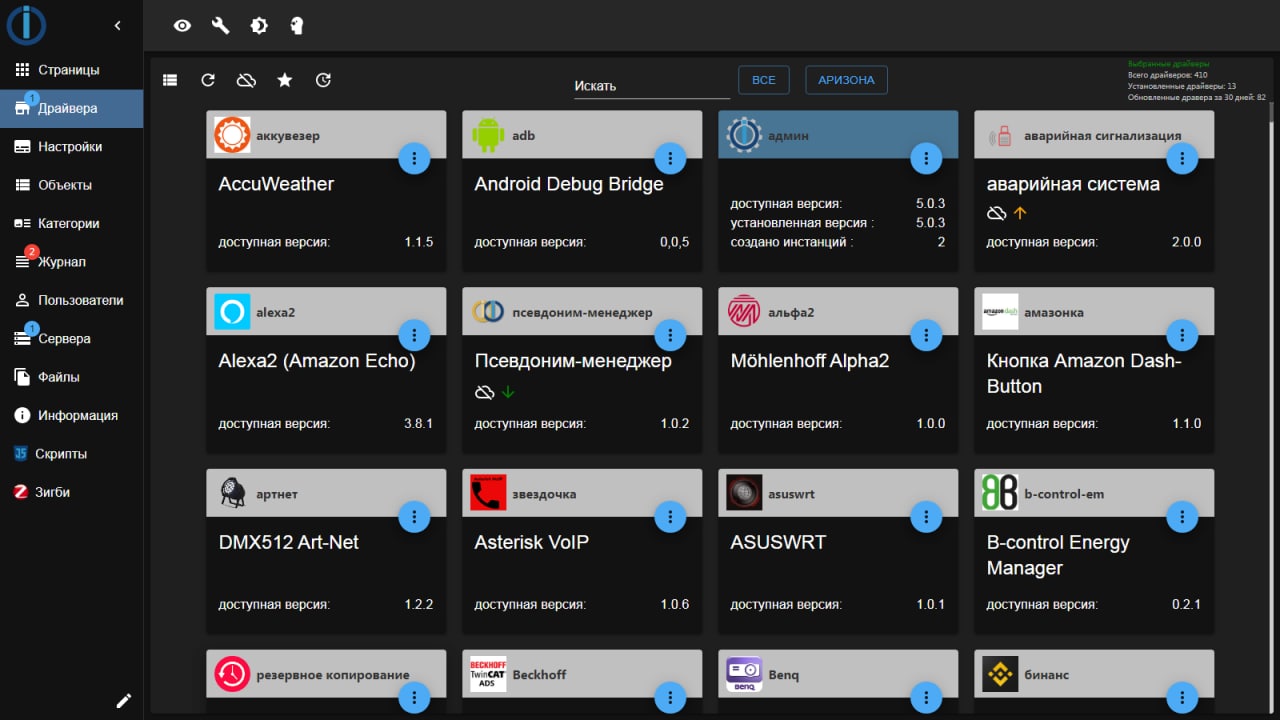Open Объекты in sidebar
This screenshot has height=720, width=1280.
pos(71,185)
